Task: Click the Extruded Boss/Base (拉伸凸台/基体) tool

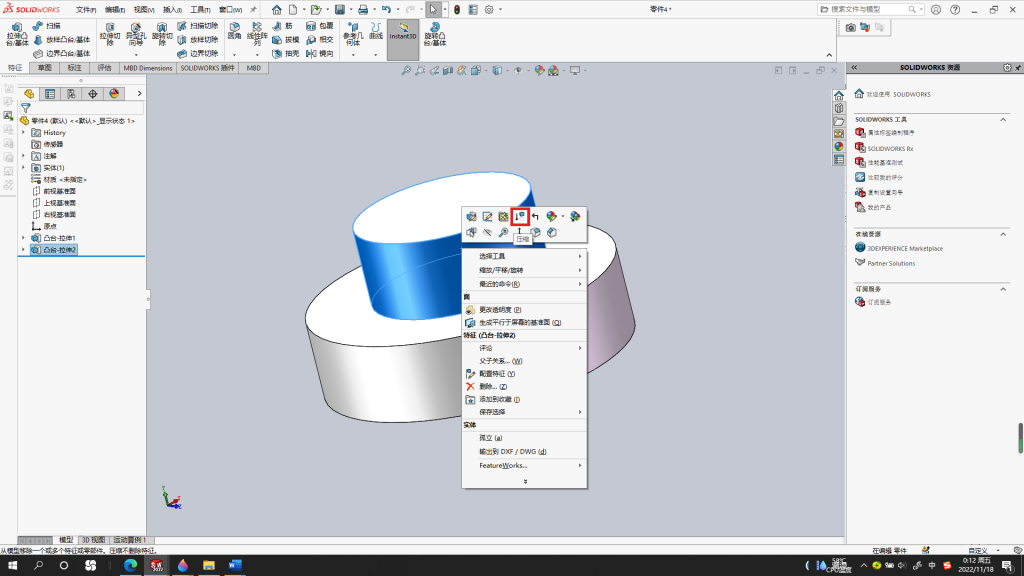Action: click(17, 34)
